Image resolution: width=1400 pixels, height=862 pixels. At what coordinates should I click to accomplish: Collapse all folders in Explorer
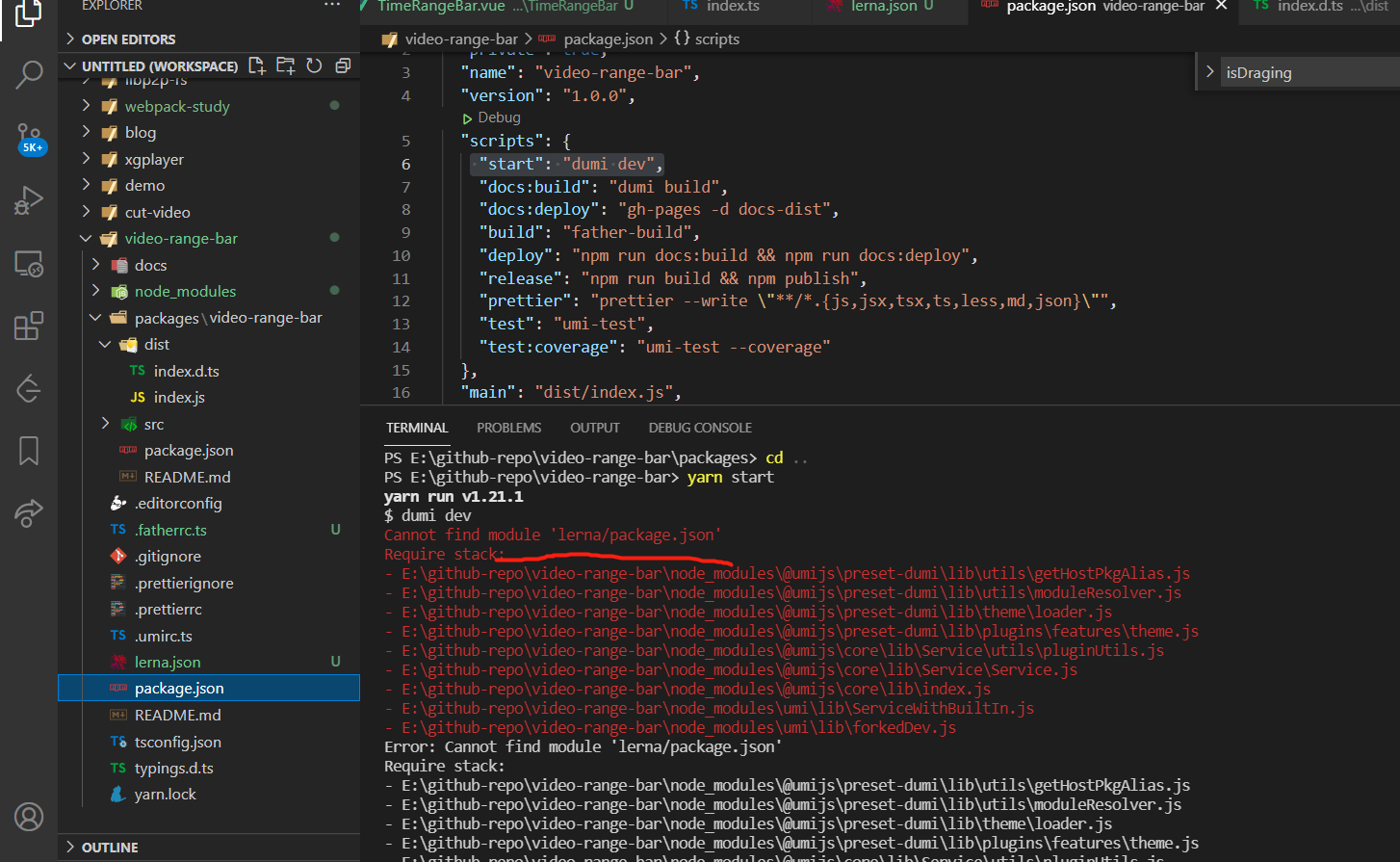342,65
